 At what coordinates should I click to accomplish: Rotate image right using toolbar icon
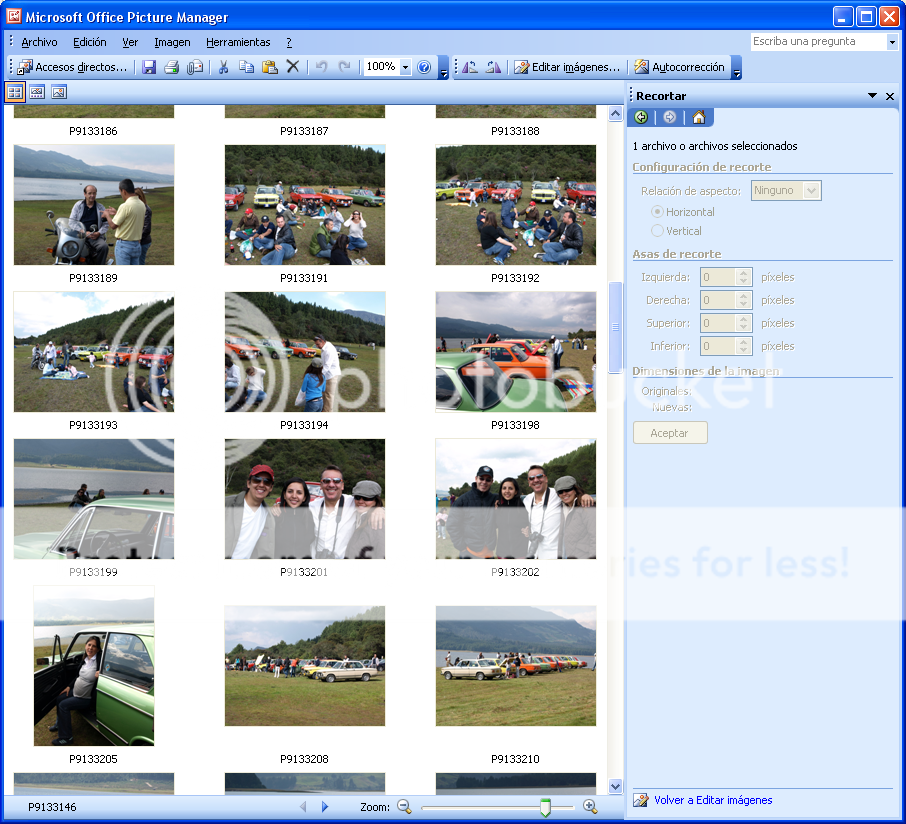click(493, 67)
